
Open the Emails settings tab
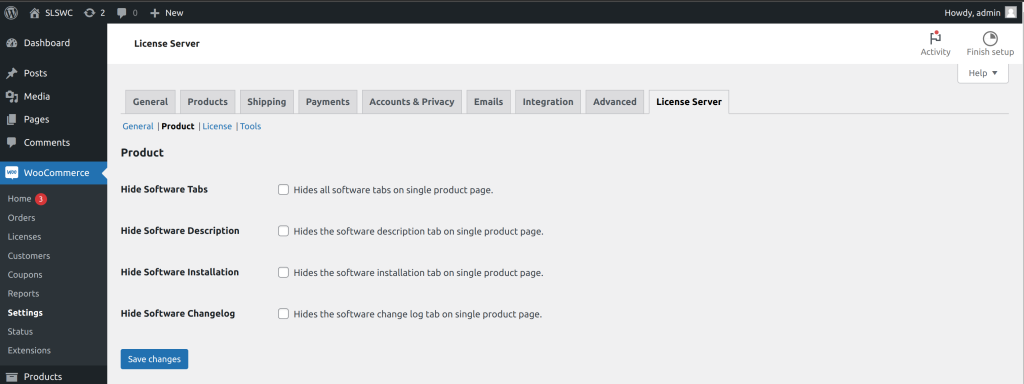click(488, 102)
